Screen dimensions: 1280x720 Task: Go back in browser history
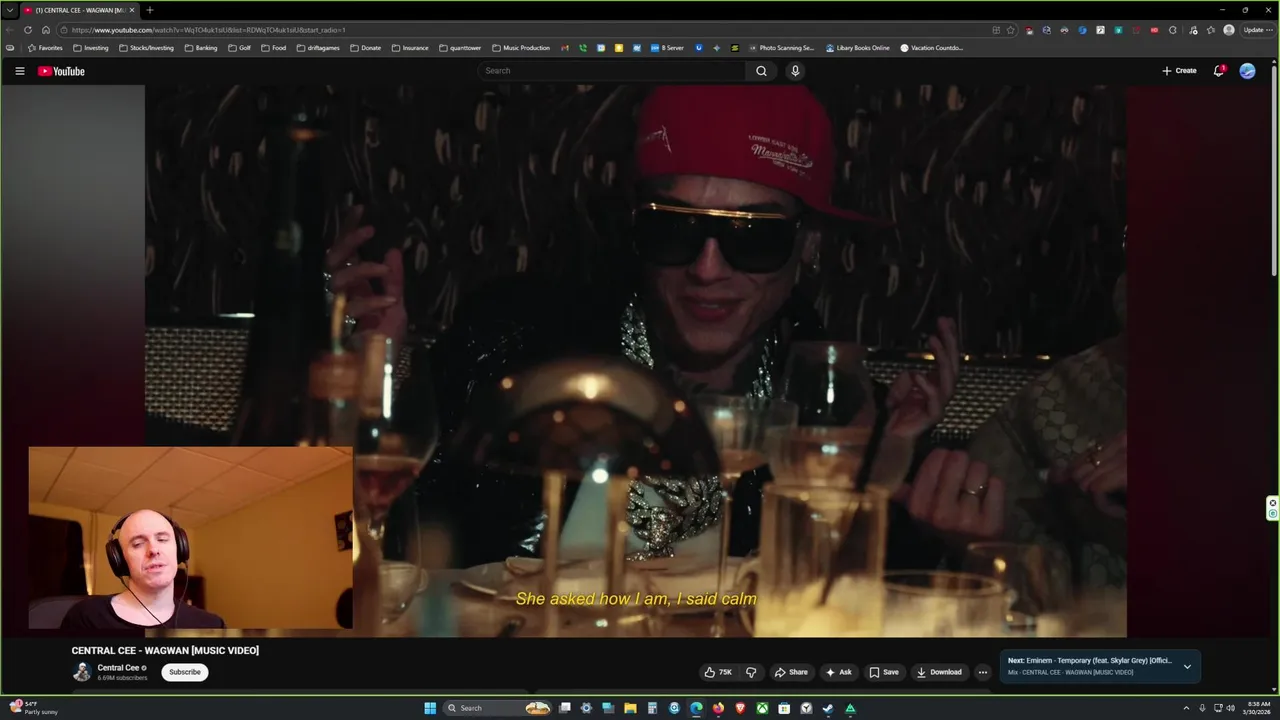coord(9,30)
